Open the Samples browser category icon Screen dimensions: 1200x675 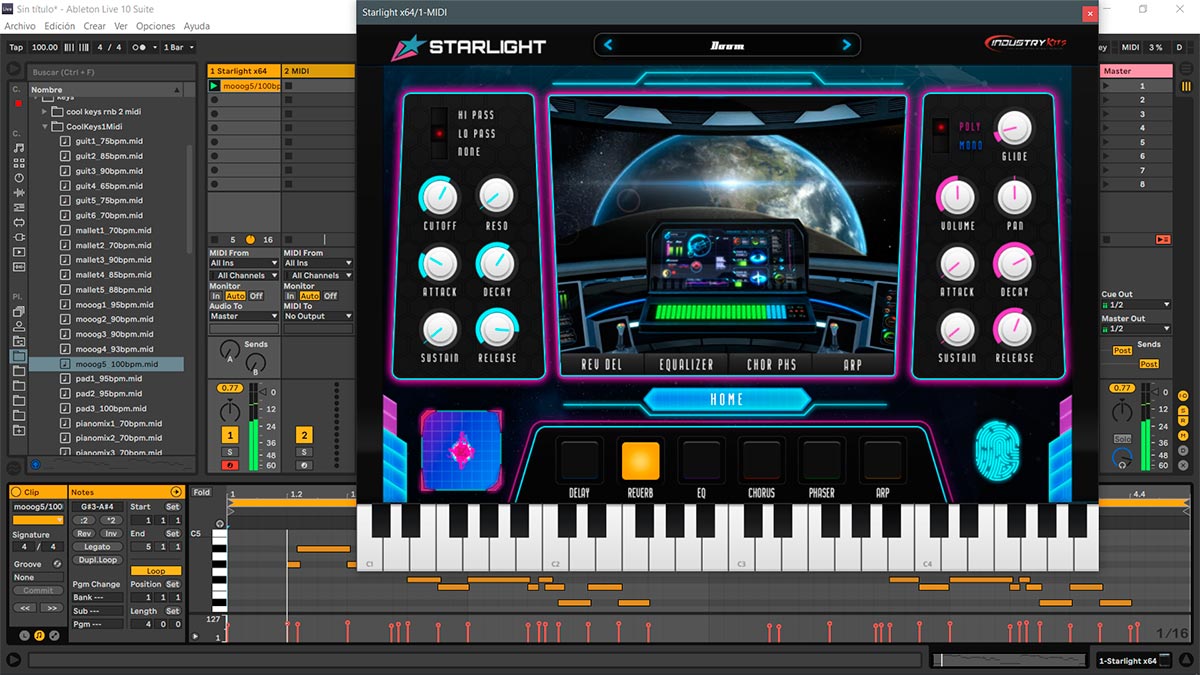tap(18, 267)
